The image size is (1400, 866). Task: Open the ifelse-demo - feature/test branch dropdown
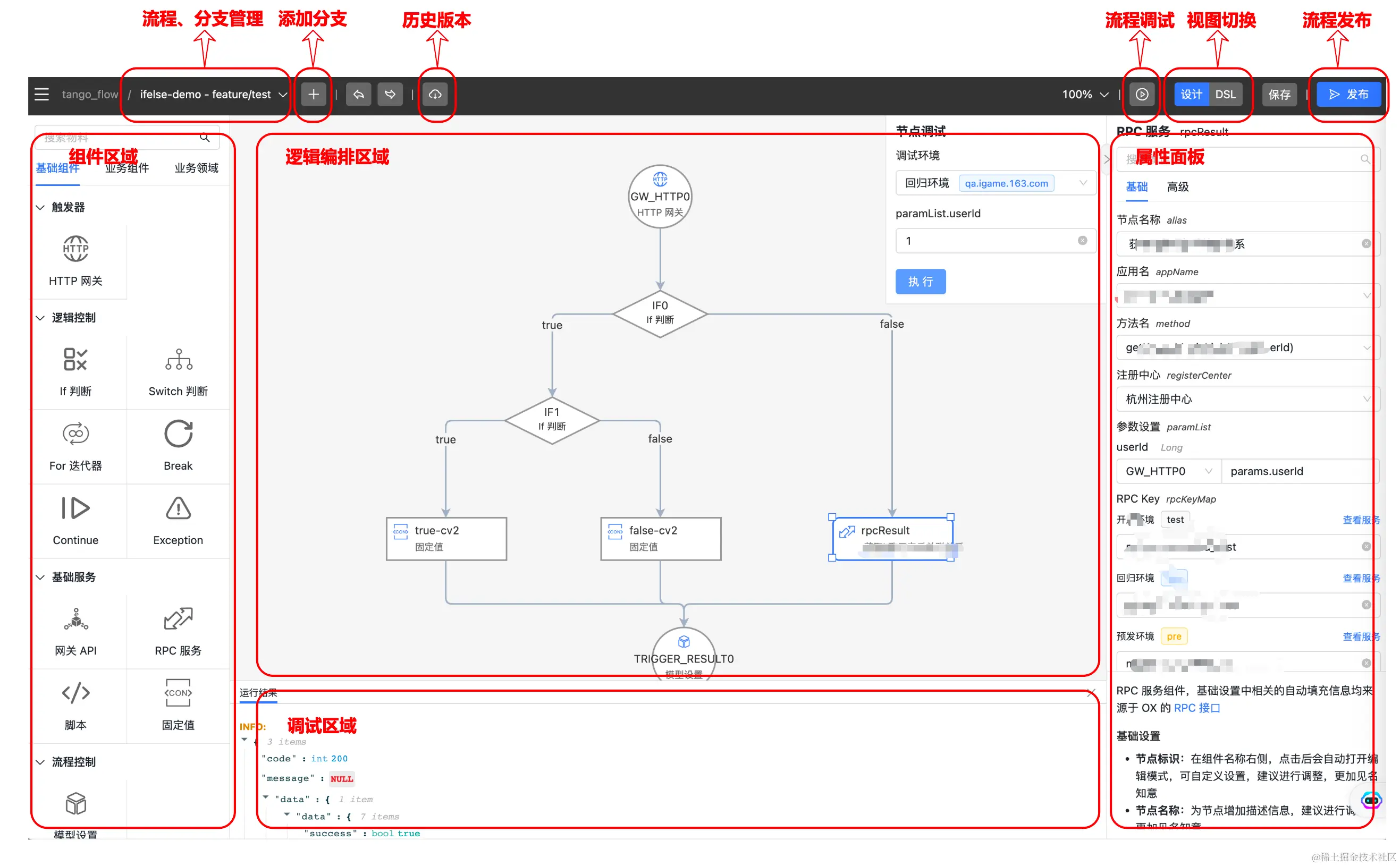coord(213,95)
